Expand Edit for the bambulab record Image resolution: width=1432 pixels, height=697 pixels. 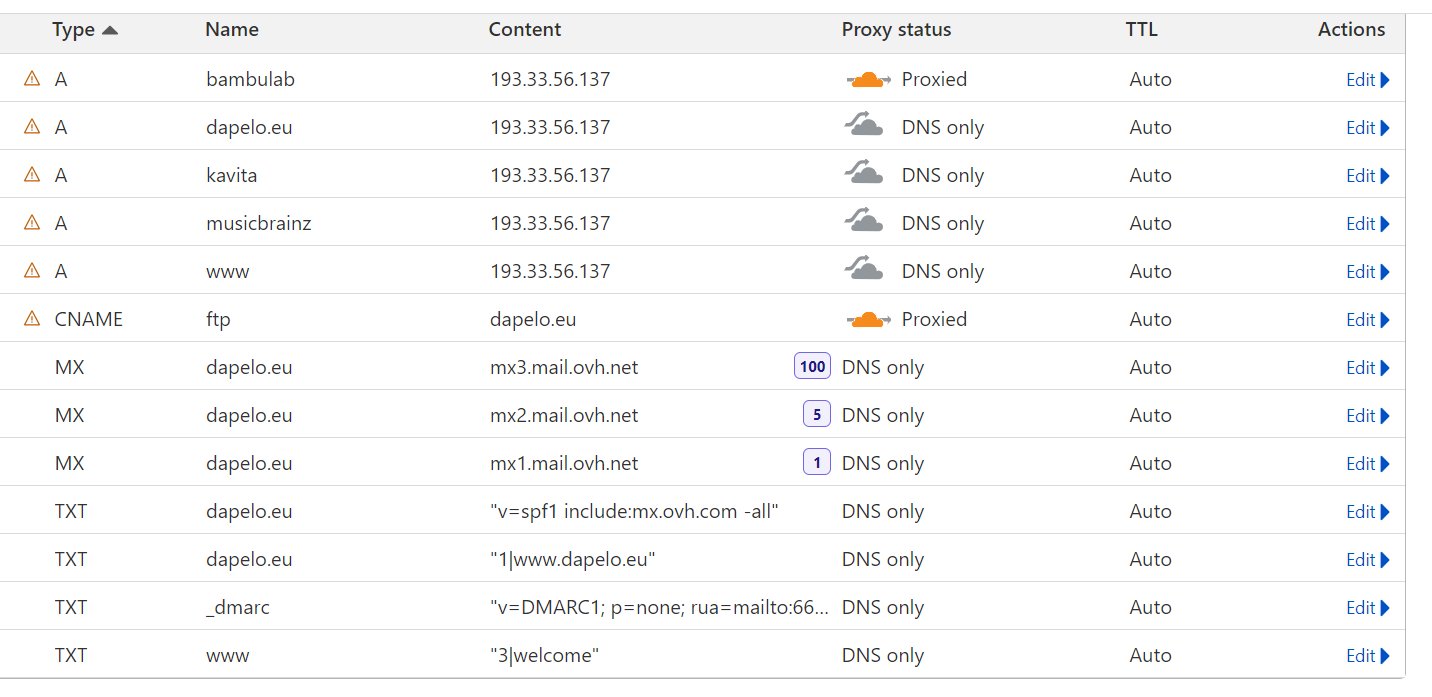click(1367, 80)
